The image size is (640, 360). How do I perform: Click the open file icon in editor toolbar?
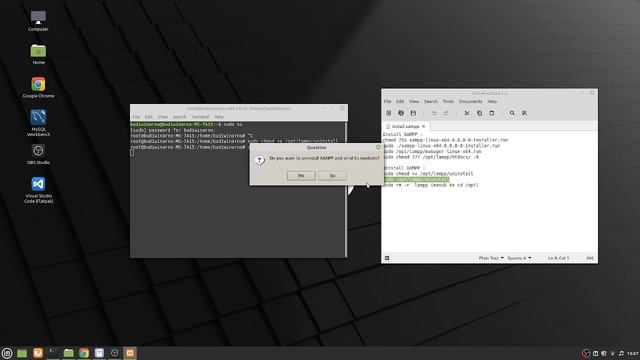401,113
